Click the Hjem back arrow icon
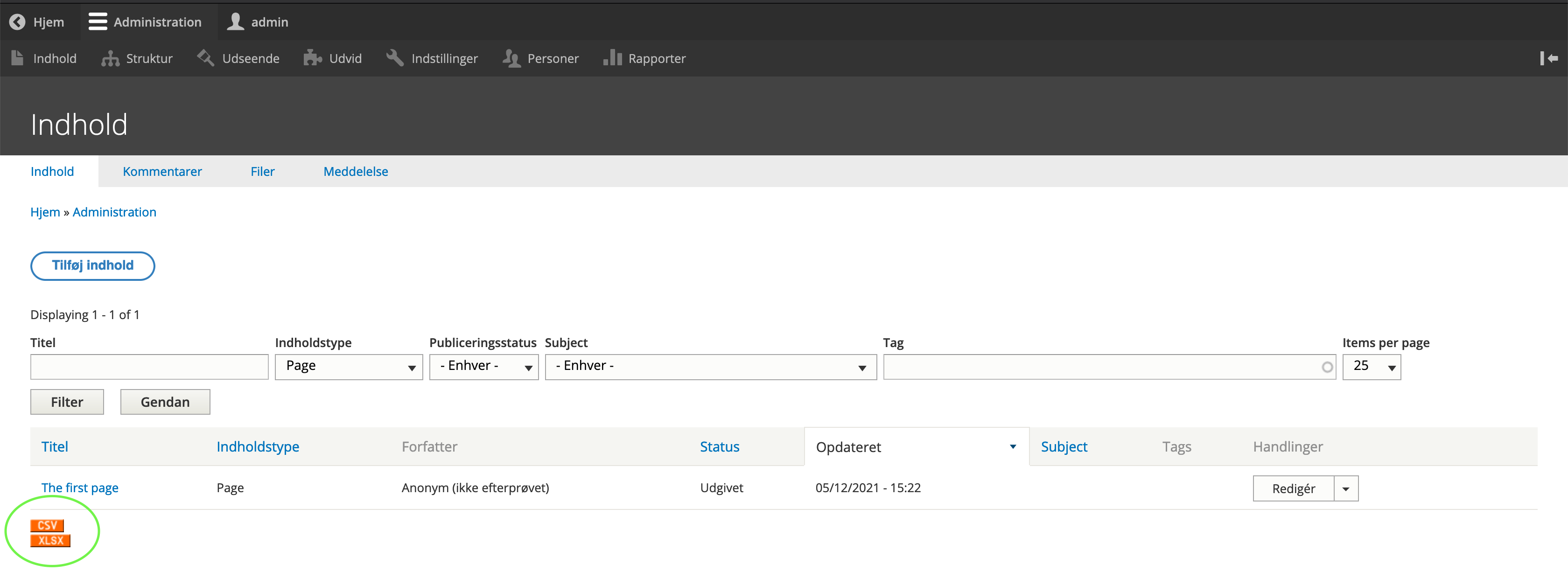The width and height of the screenshot is (1568, 571). click(17, 22)
